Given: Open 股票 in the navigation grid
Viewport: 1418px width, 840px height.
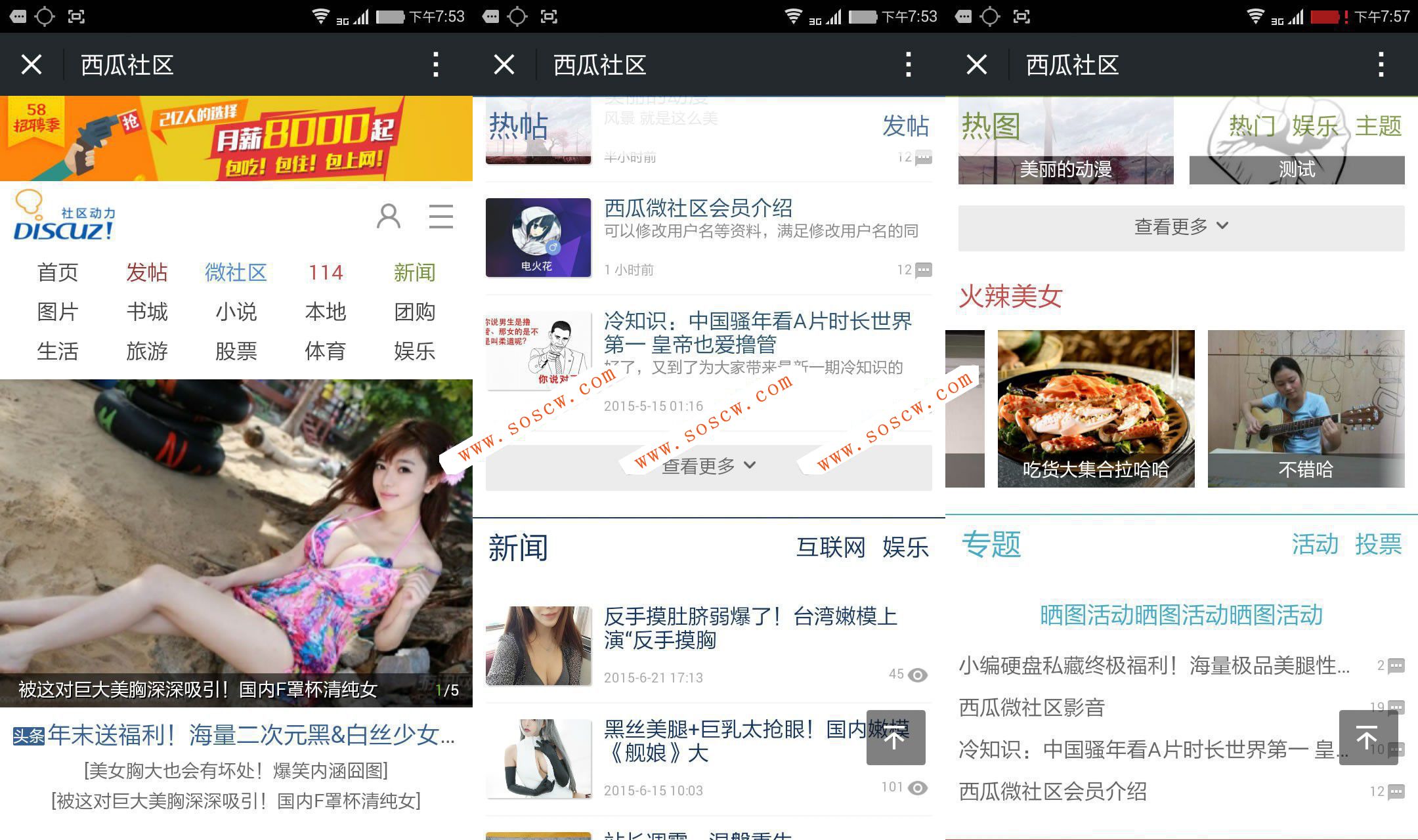Looking at the screenshot, I should (x=236, y=351).
